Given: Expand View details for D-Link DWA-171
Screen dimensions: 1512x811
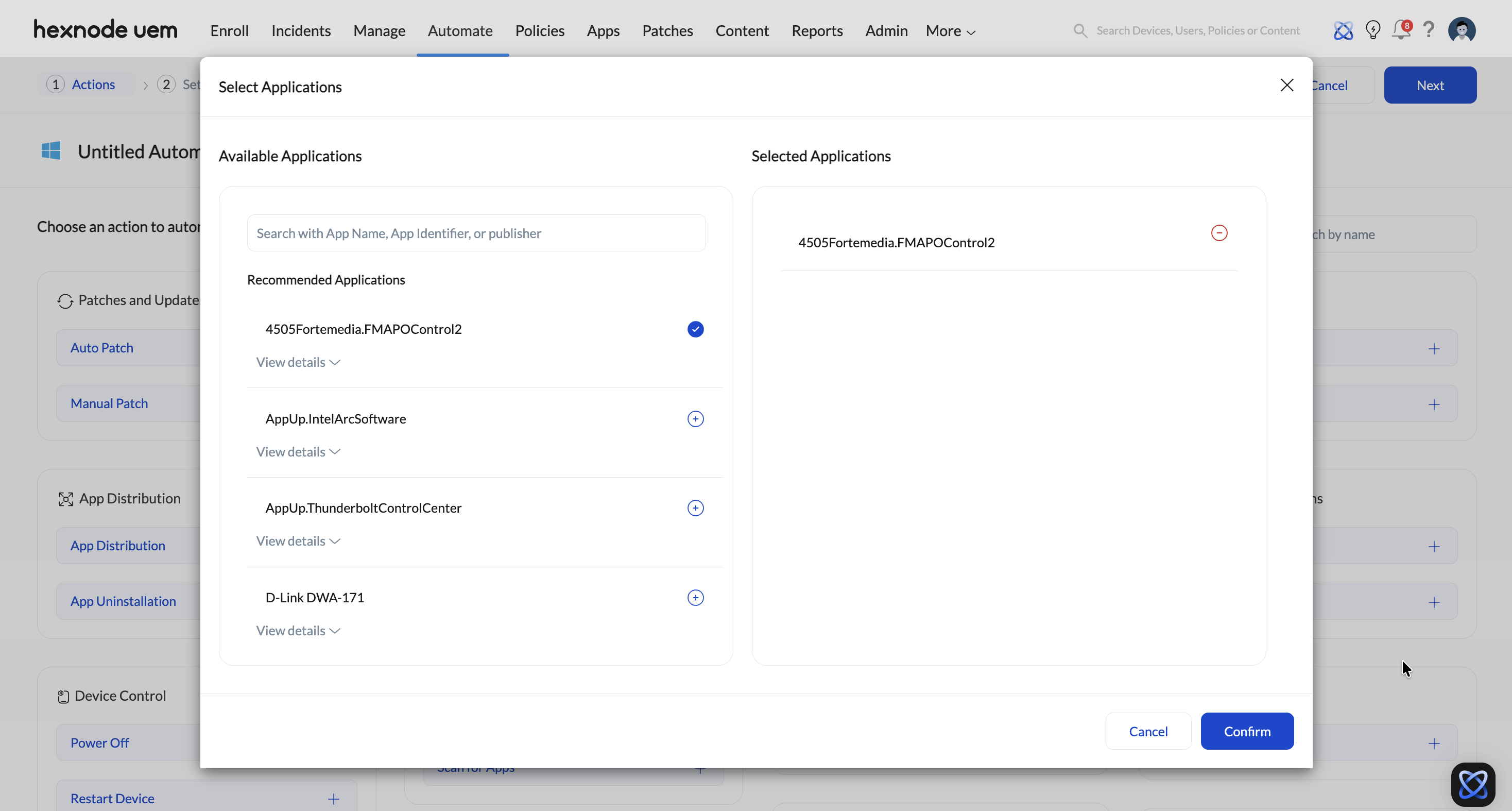Looking at the screenshot, I should tap(298, 631).
